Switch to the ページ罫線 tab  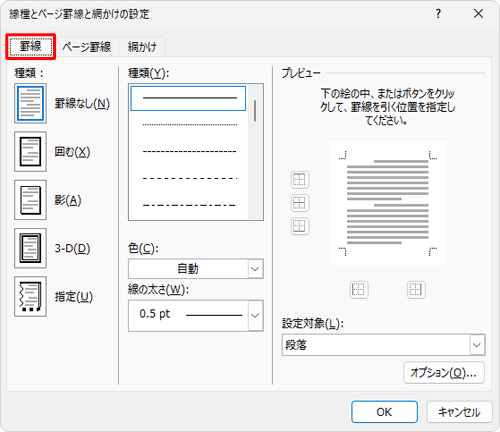point(87,47)
